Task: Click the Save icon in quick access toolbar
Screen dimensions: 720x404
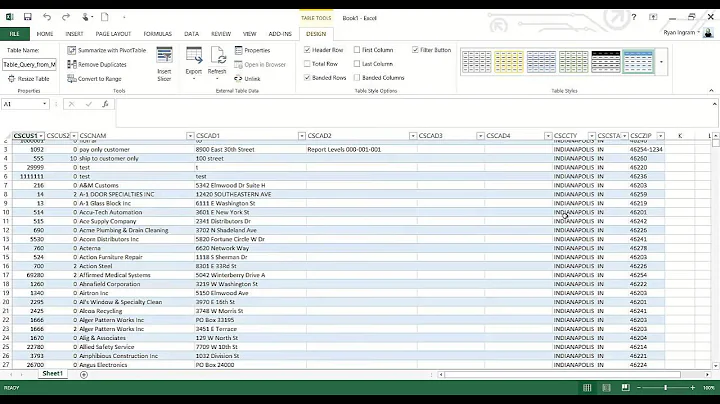Action: (x=28, y=17)
